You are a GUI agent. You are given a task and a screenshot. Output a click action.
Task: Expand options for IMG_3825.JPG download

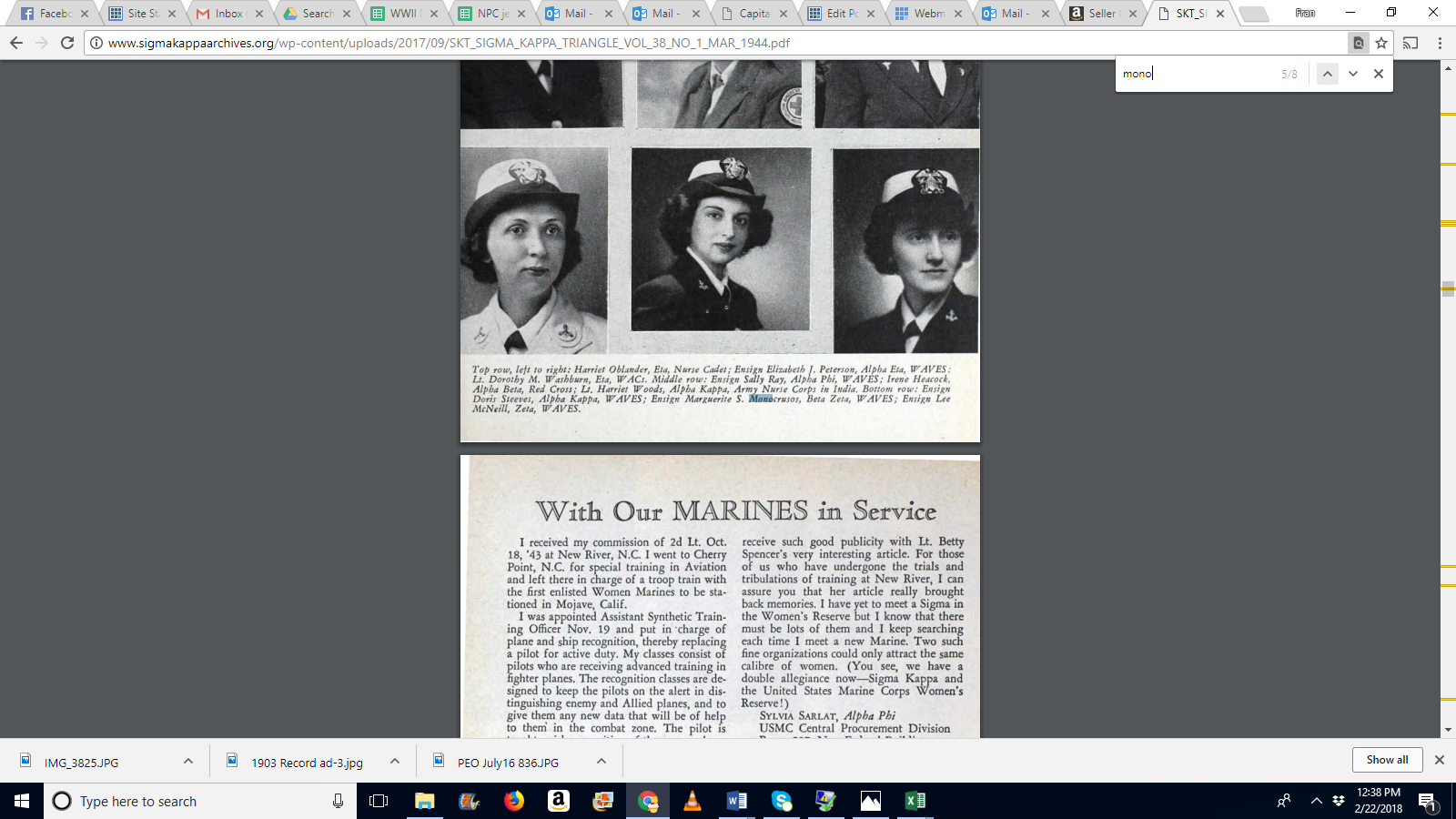pos(188,762)
